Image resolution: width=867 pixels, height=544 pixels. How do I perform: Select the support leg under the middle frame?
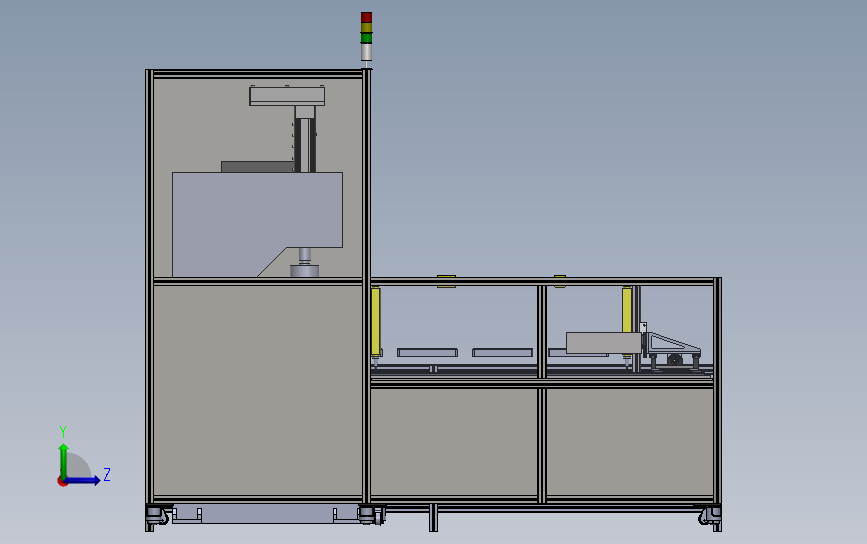434,518
